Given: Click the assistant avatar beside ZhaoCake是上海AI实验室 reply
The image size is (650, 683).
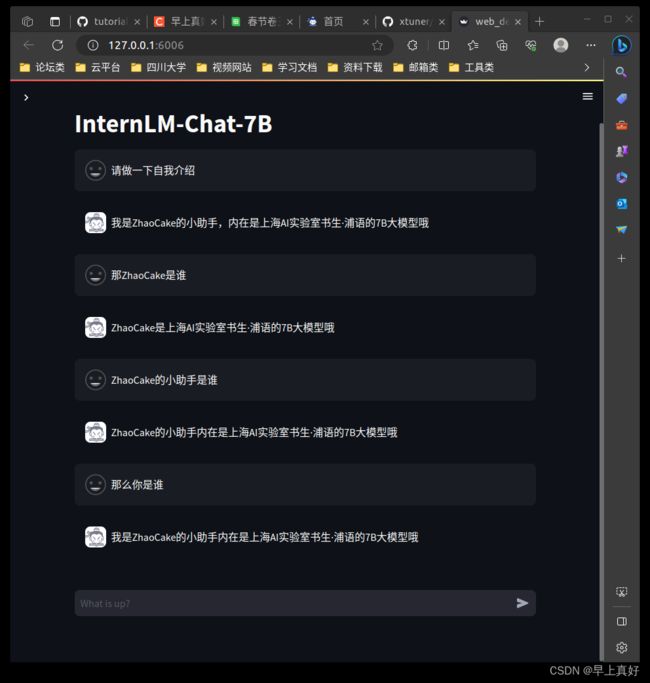Looking at the screenshot, I should click(95, 328).
